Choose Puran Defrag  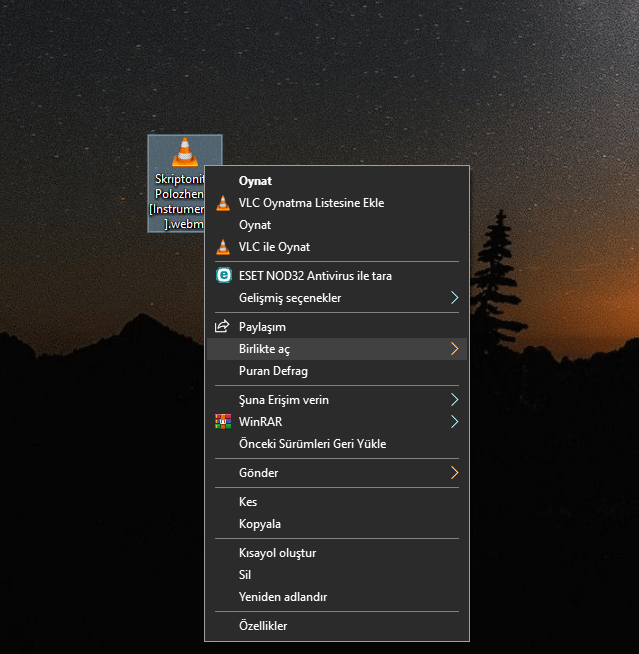[337, 371]
